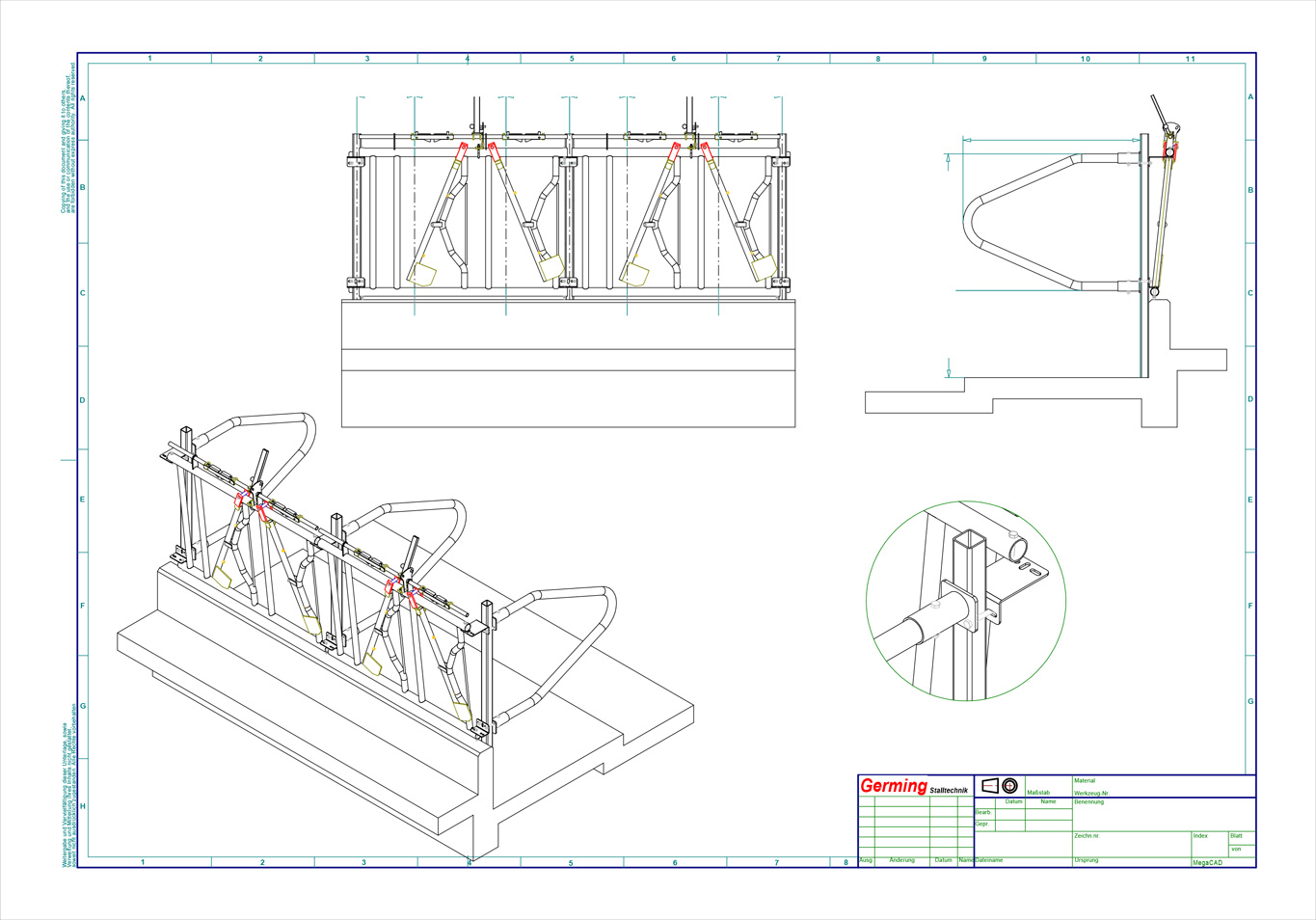Screen dimensions: 1316x920
Task: Click the Index cell in title block
Action: [x=1208, y=843]
